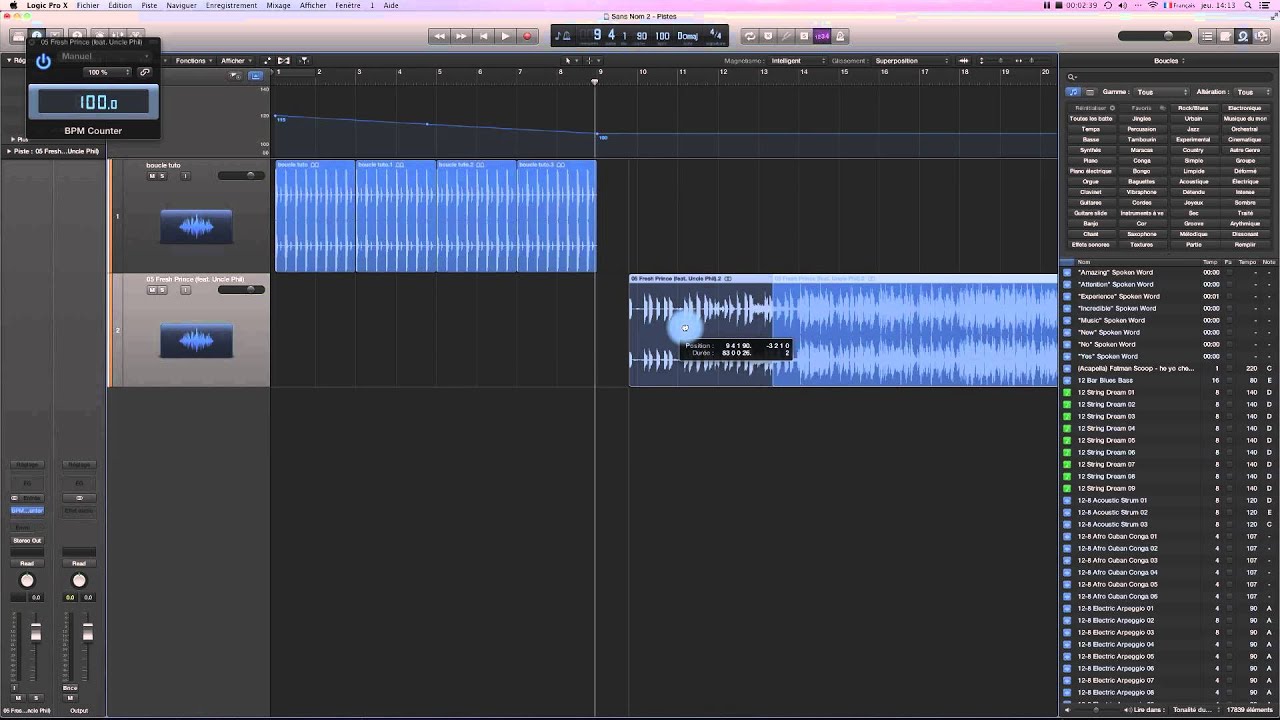Click the Percussion keyword button
The height and width of the screenshot is (720, 1280).
(1141, 129)
